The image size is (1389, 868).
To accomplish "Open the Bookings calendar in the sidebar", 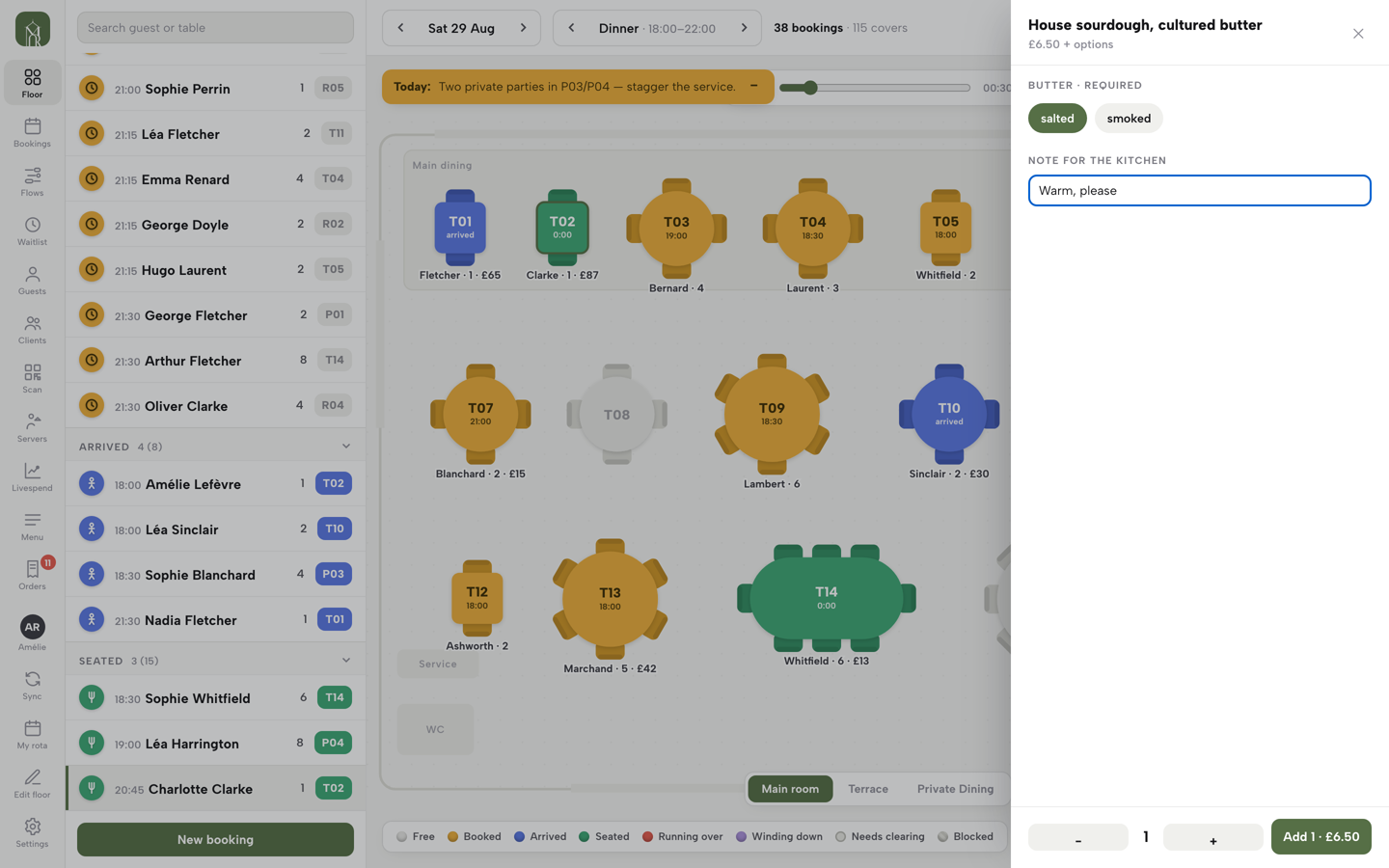I will click(x=32, y=132).
